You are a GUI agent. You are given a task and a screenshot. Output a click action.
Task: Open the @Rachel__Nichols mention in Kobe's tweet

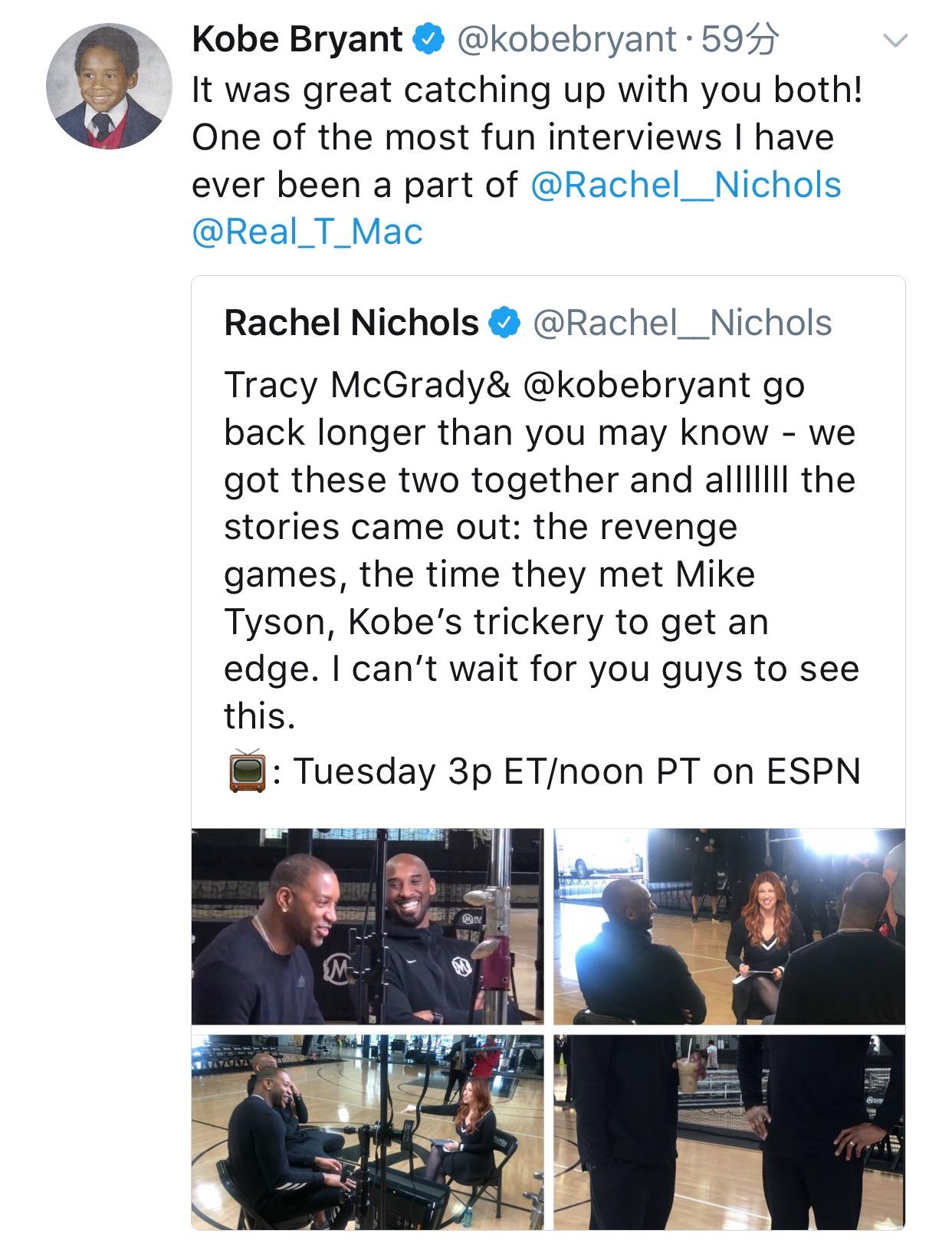(685, 185)
